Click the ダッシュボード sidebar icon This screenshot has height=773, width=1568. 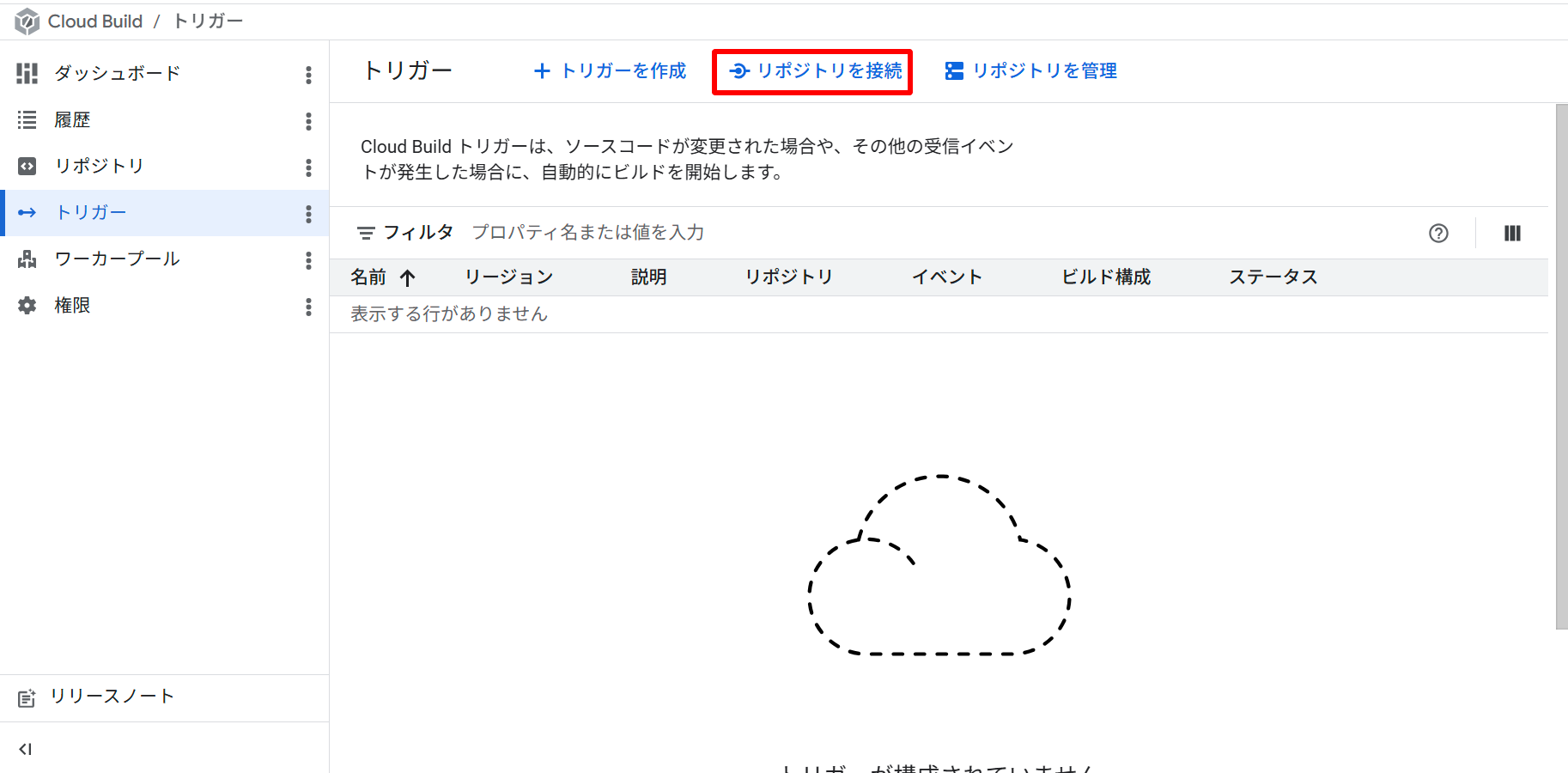tap(27, 73)
